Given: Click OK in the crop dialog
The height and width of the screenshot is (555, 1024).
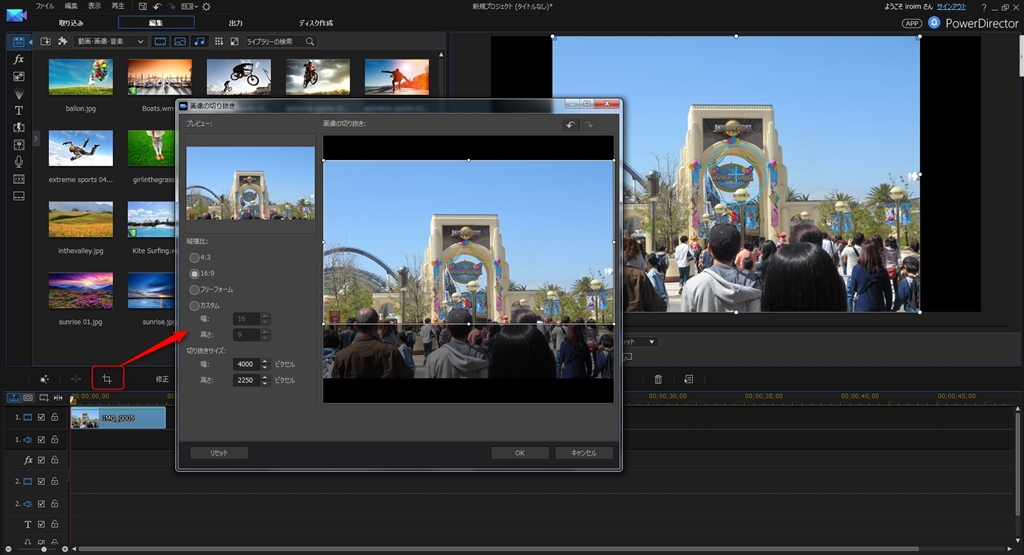Looking at the screenshot, I should (x=520, y=452).
